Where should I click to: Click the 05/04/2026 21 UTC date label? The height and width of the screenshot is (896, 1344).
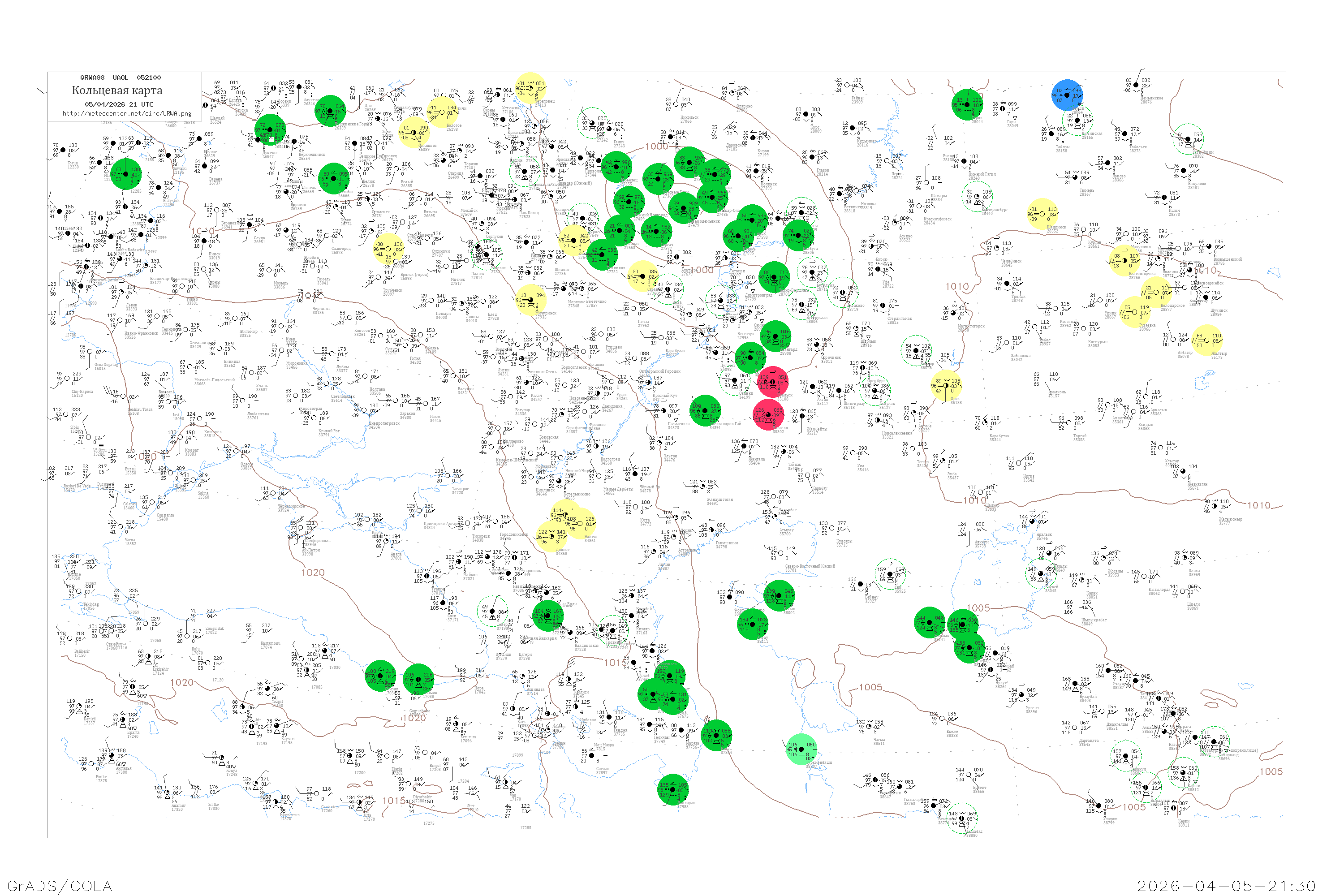(x=119, y=104)
